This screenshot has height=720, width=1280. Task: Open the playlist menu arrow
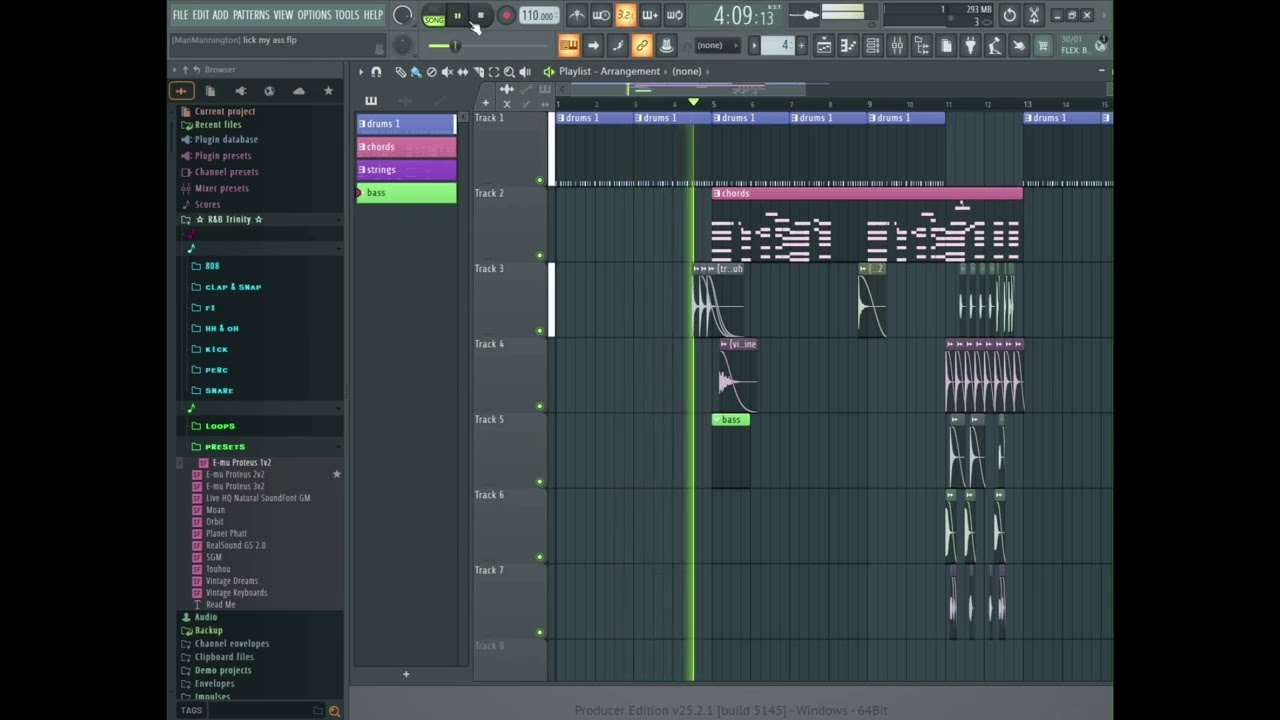tap(361, 72)
